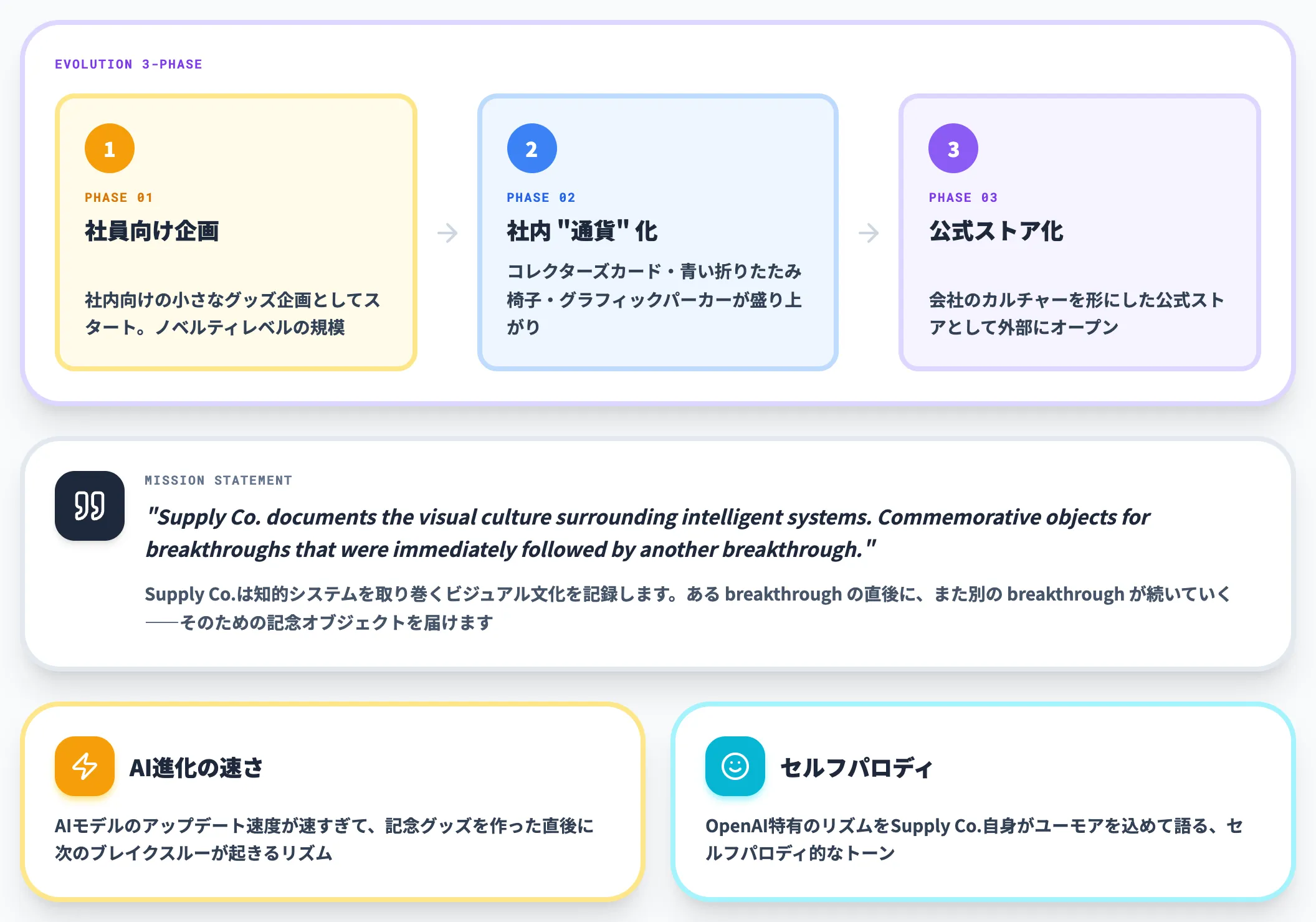Click the PHASE 01 label
This screenshot has height=922, width=1316.
coord(118,197)
